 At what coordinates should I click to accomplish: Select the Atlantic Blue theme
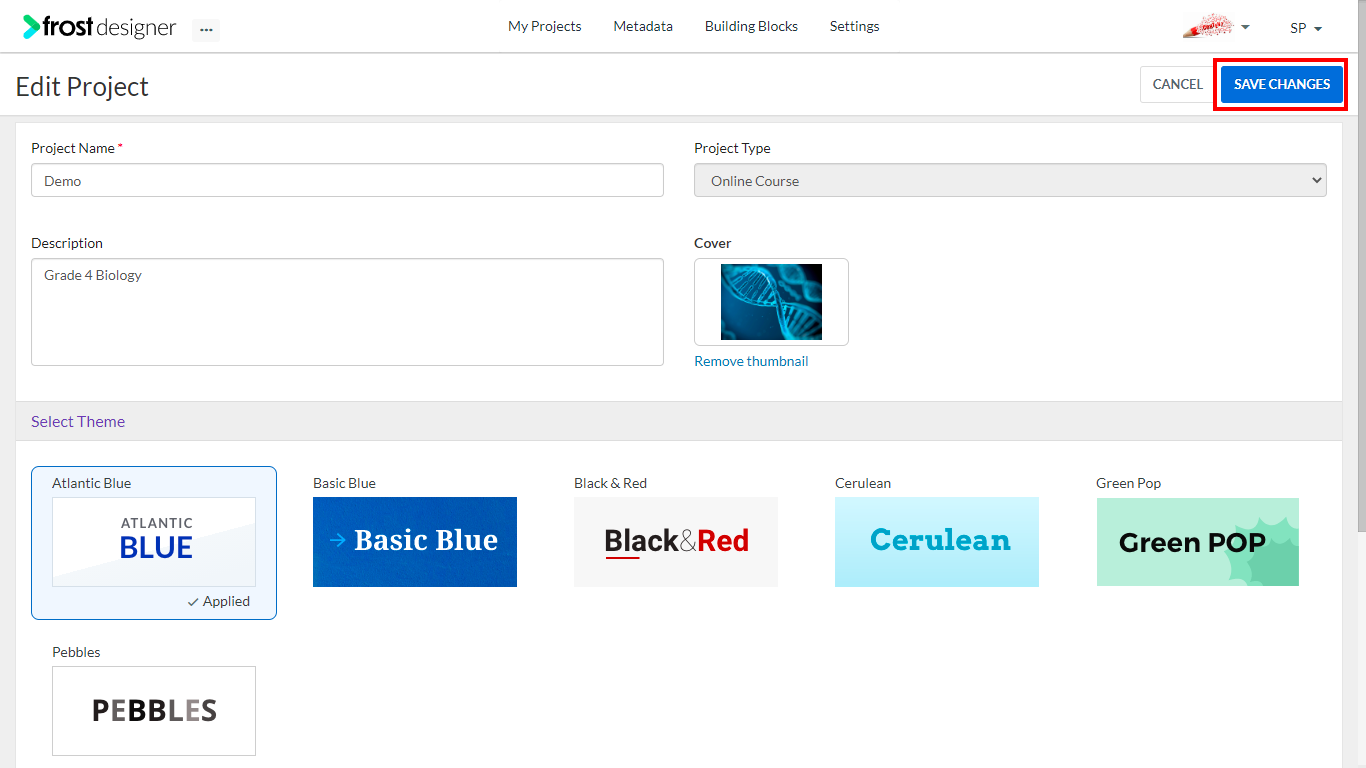(154, 542)
